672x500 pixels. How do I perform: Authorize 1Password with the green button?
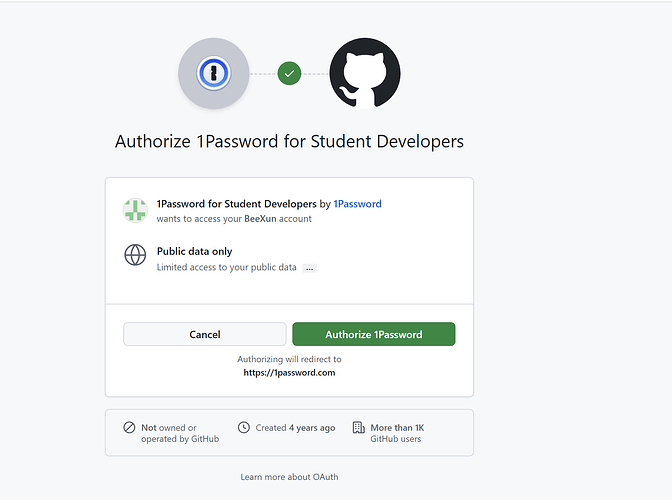coord(374,334)
